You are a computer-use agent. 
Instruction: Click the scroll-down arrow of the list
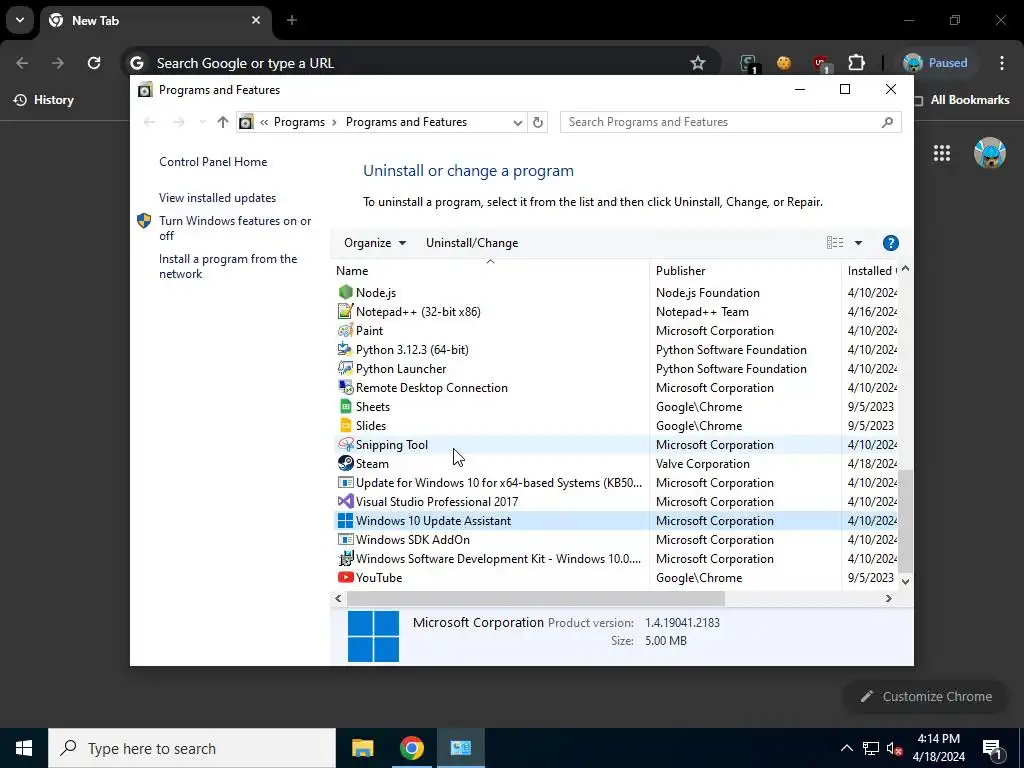pos(905,581)
